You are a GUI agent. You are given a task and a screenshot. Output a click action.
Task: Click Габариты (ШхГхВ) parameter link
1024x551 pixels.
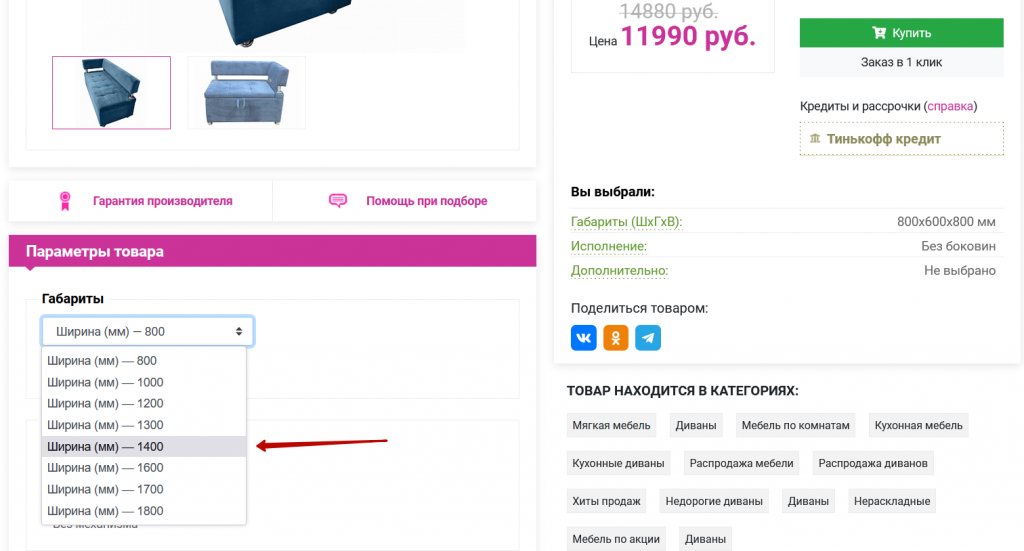(626, 222)
